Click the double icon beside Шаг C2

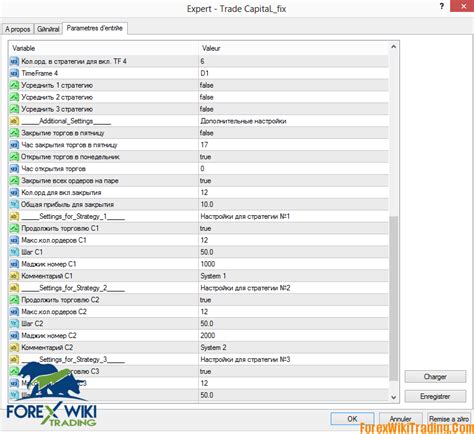tap(14, 324)
